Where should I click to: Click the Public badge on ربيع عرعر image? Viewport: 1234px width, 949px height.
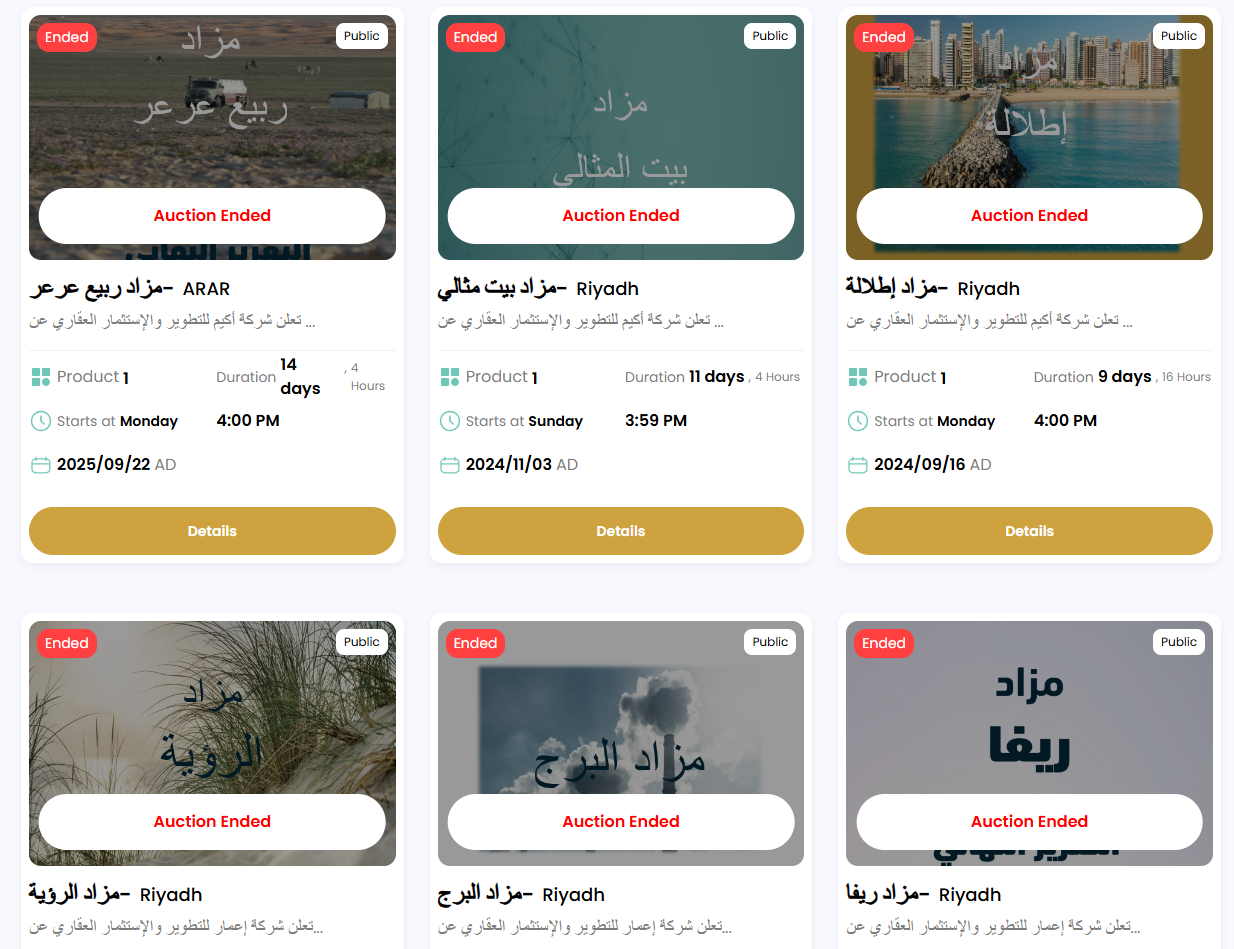pyautogui.click(x=362, y=36)
